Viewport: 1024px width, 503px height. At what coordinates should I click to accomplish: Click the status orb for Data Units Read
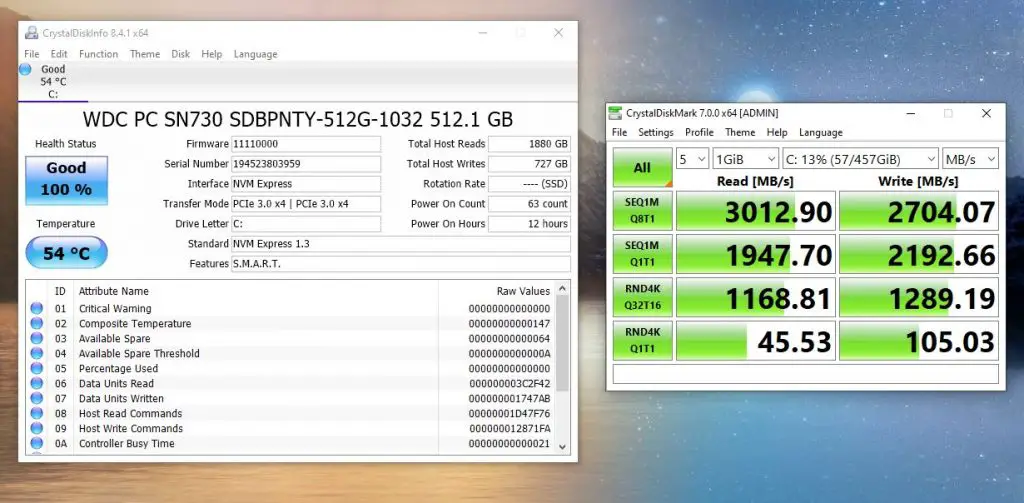point(37,383)
